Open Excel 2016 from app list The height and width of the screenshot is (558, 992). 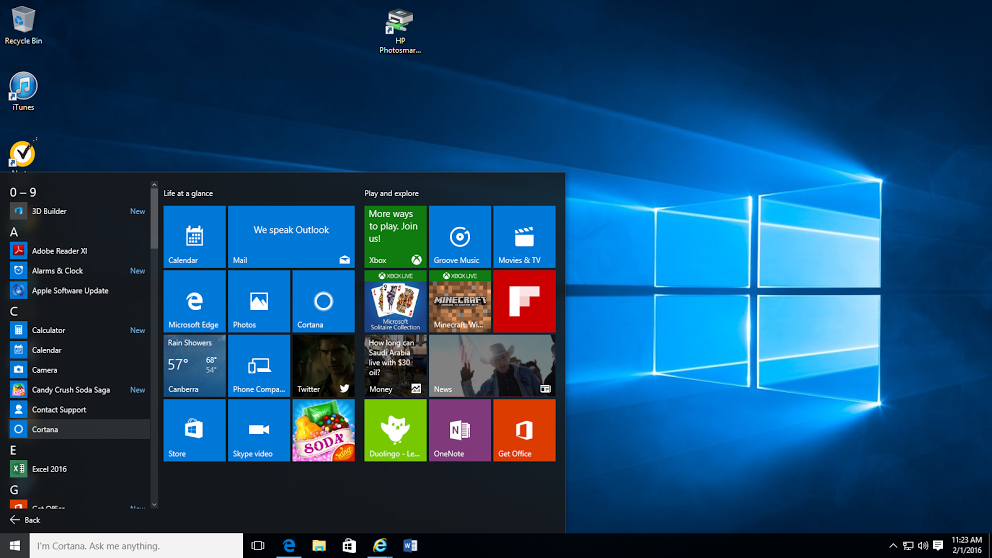pos(78,469)
